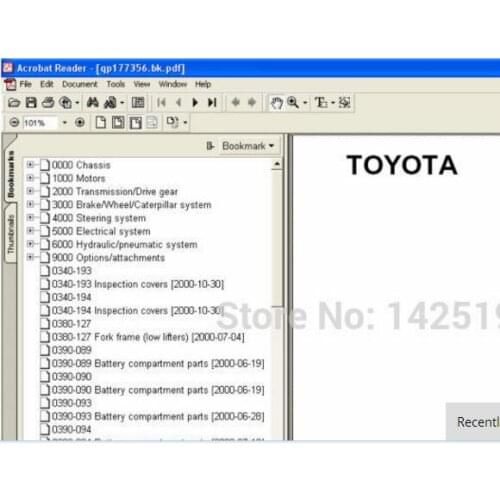Click the Print icon in toolbar
The width and height of the screenshot is (500, 500).
48,103
